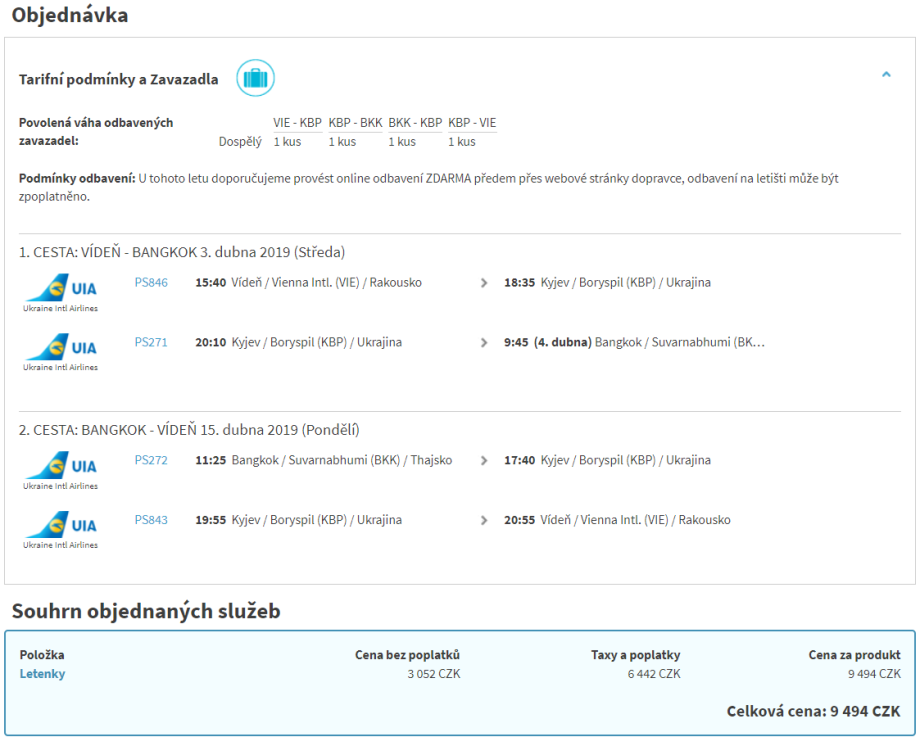
Task: Click the UIA airline logo beside PS271
Action: pyautogui.click(x=61, y=350)
